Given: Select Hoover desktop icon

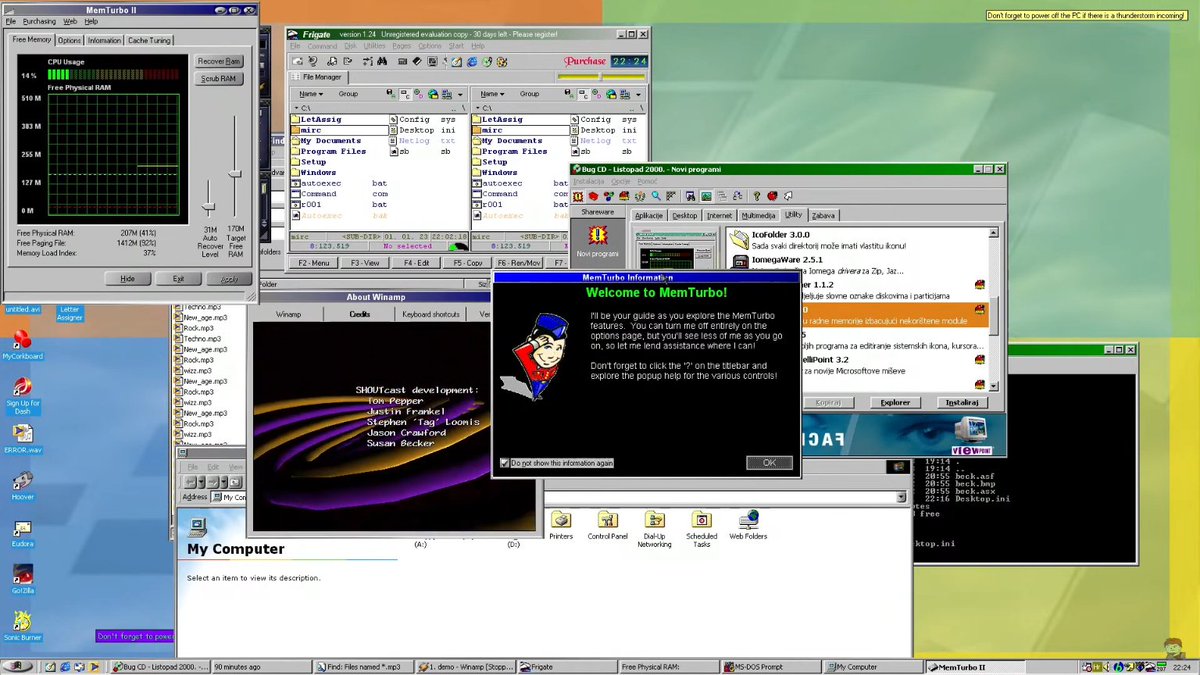Looking at the screenshot, I should 22,481.
